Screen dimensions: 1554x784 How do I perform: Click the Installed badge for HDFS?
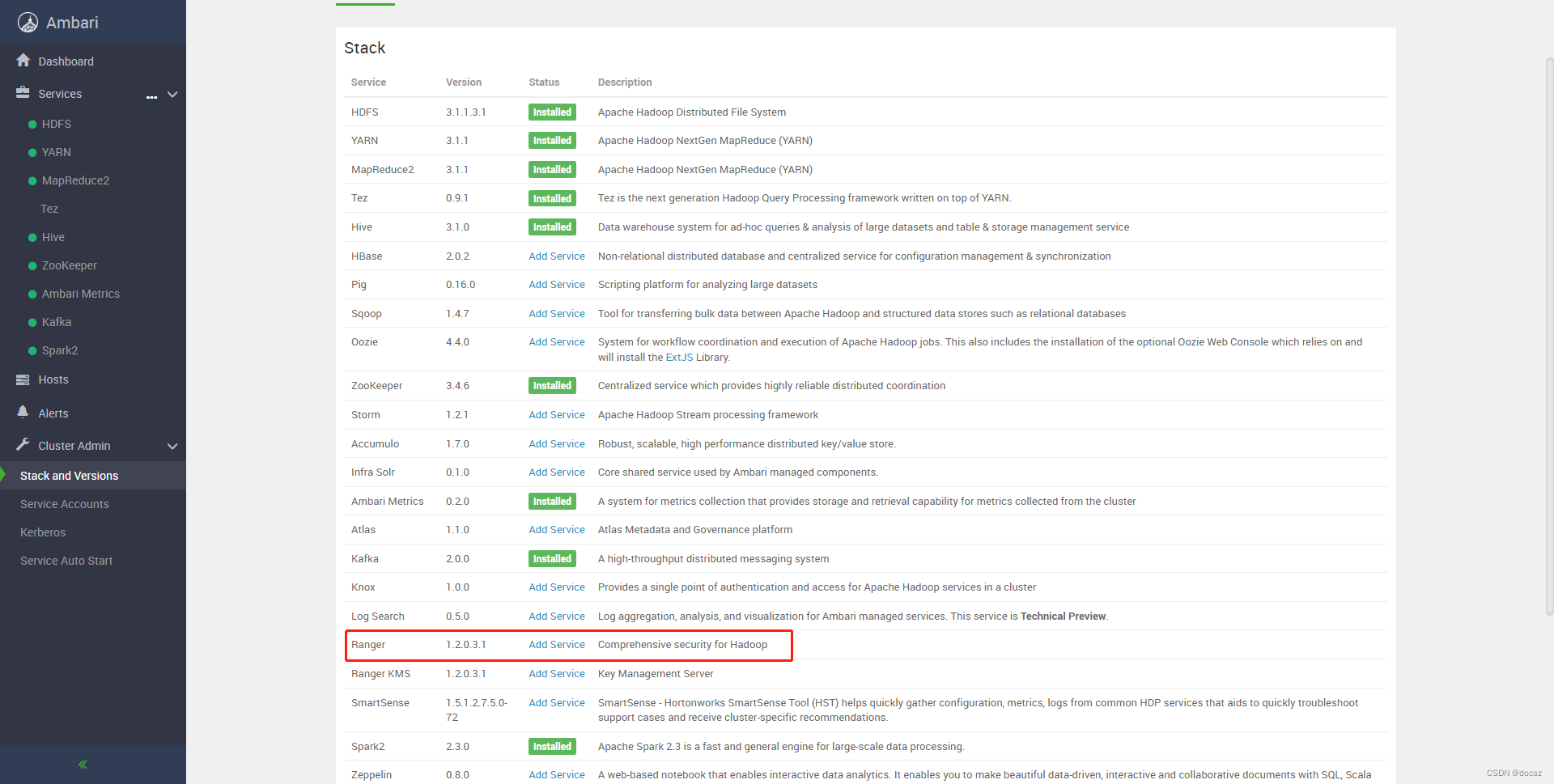coord(552,112)
